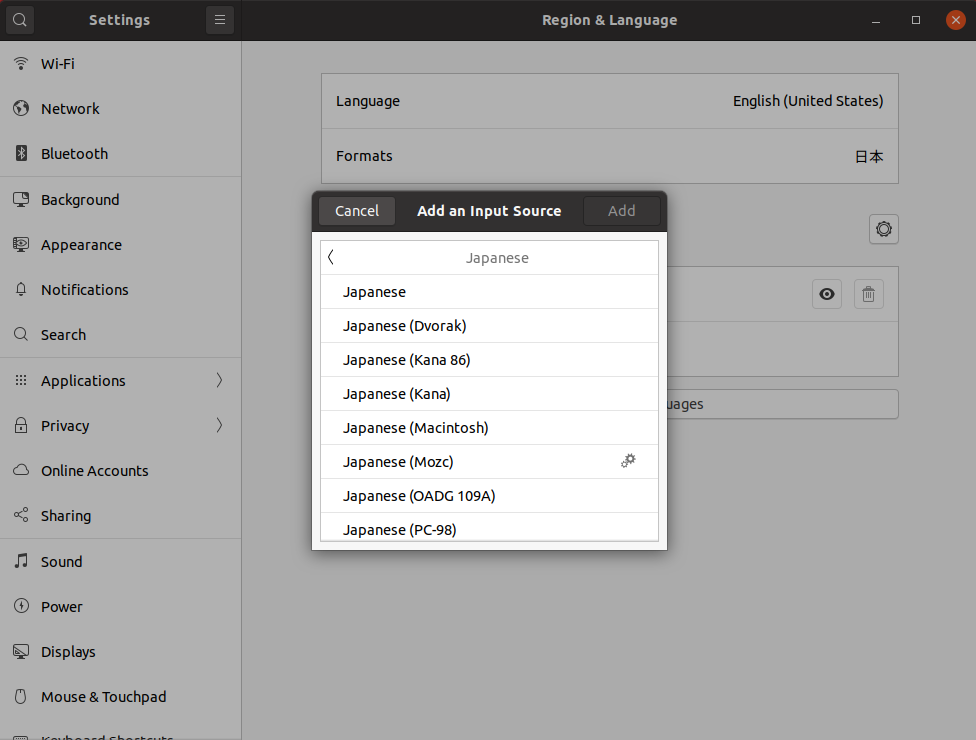Screen dimensions: 976x740
Task: Open the Wi-Fi settings panel
Action: (x=121, y=63)
